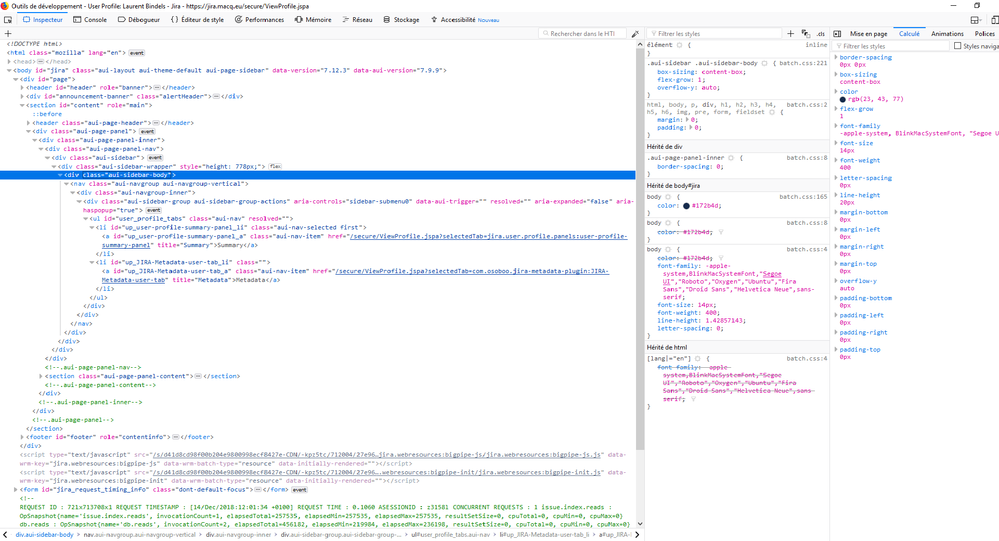999x541 pixels.
Task: Click event badge on html element
Action: pos(137,53)
